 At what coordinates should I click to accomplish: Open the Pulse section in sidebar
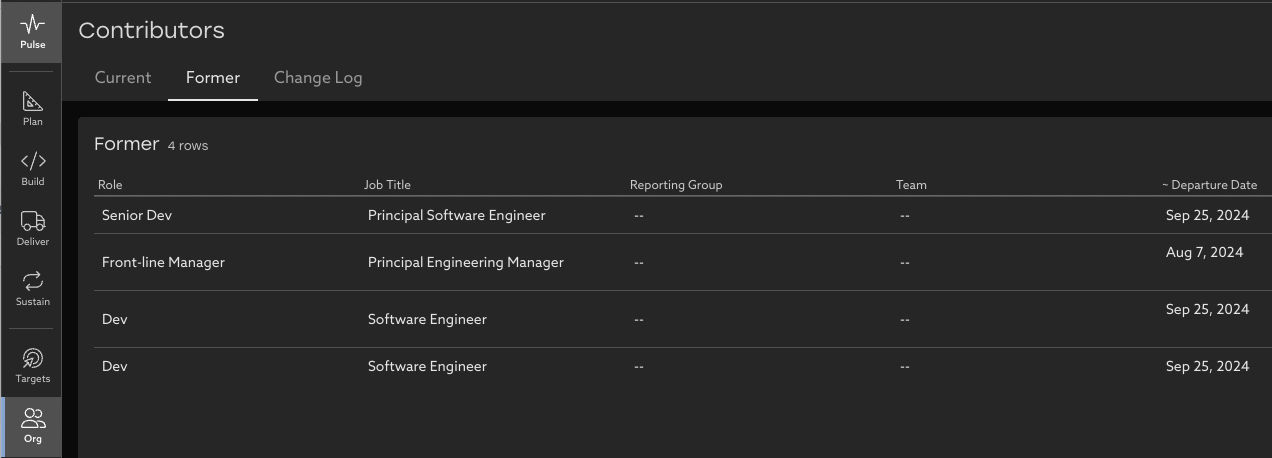tap(32, 32)
